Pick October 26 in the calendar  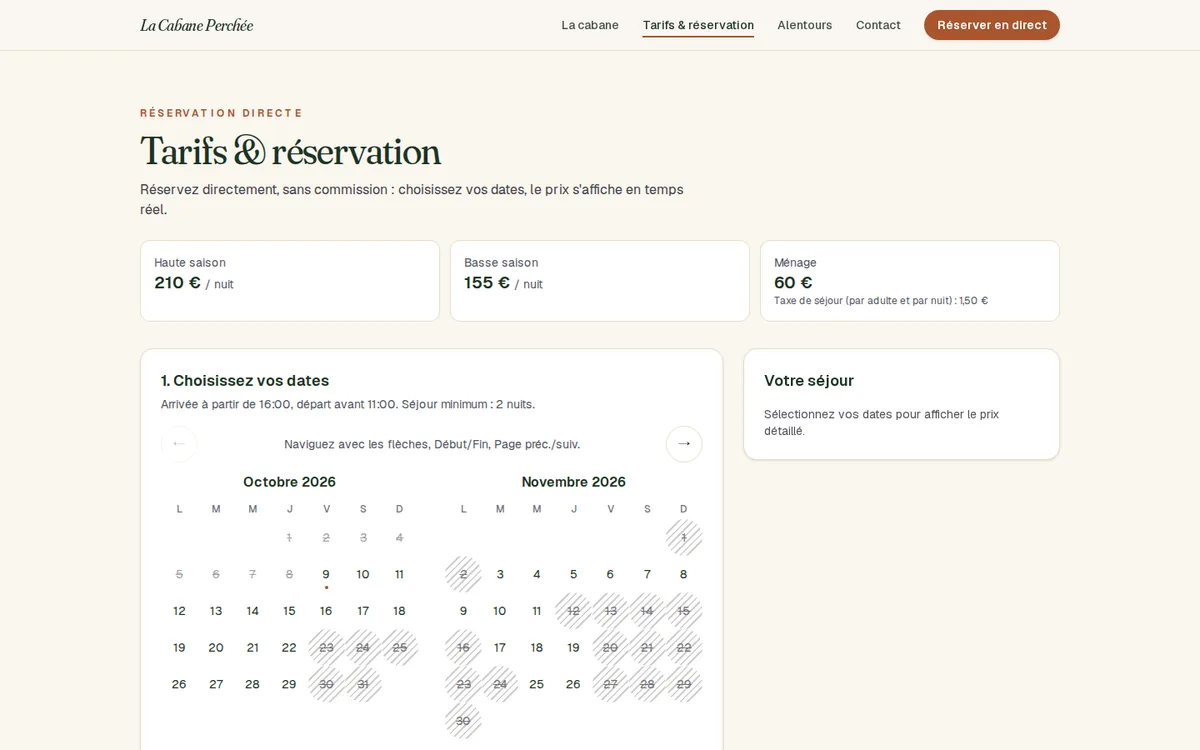[179, 684]
